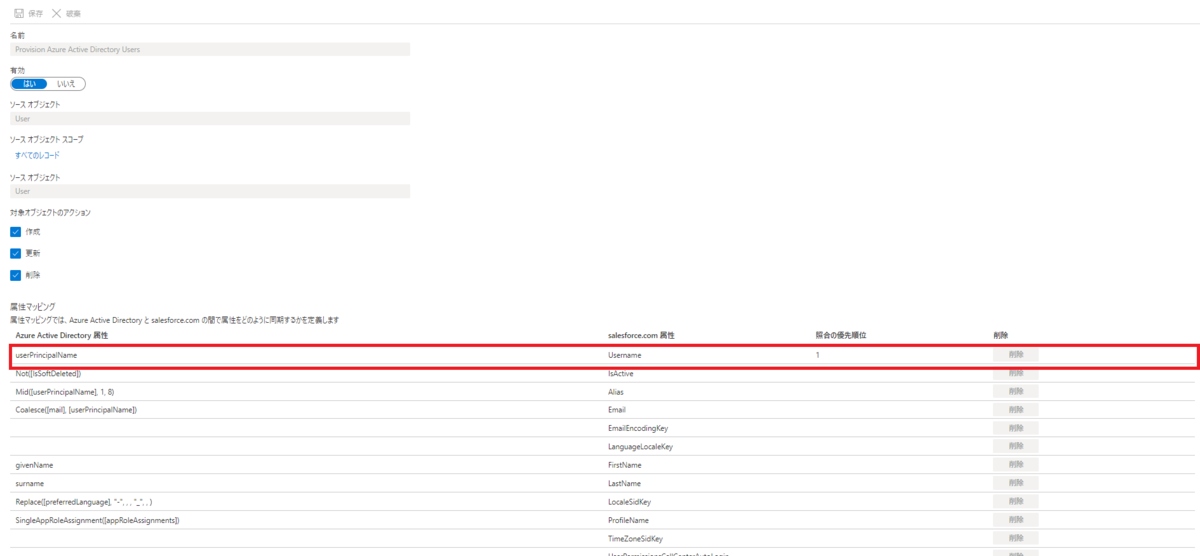
Task: Click 削除 button in FirstName row
Action: (x=1016, y=465)
